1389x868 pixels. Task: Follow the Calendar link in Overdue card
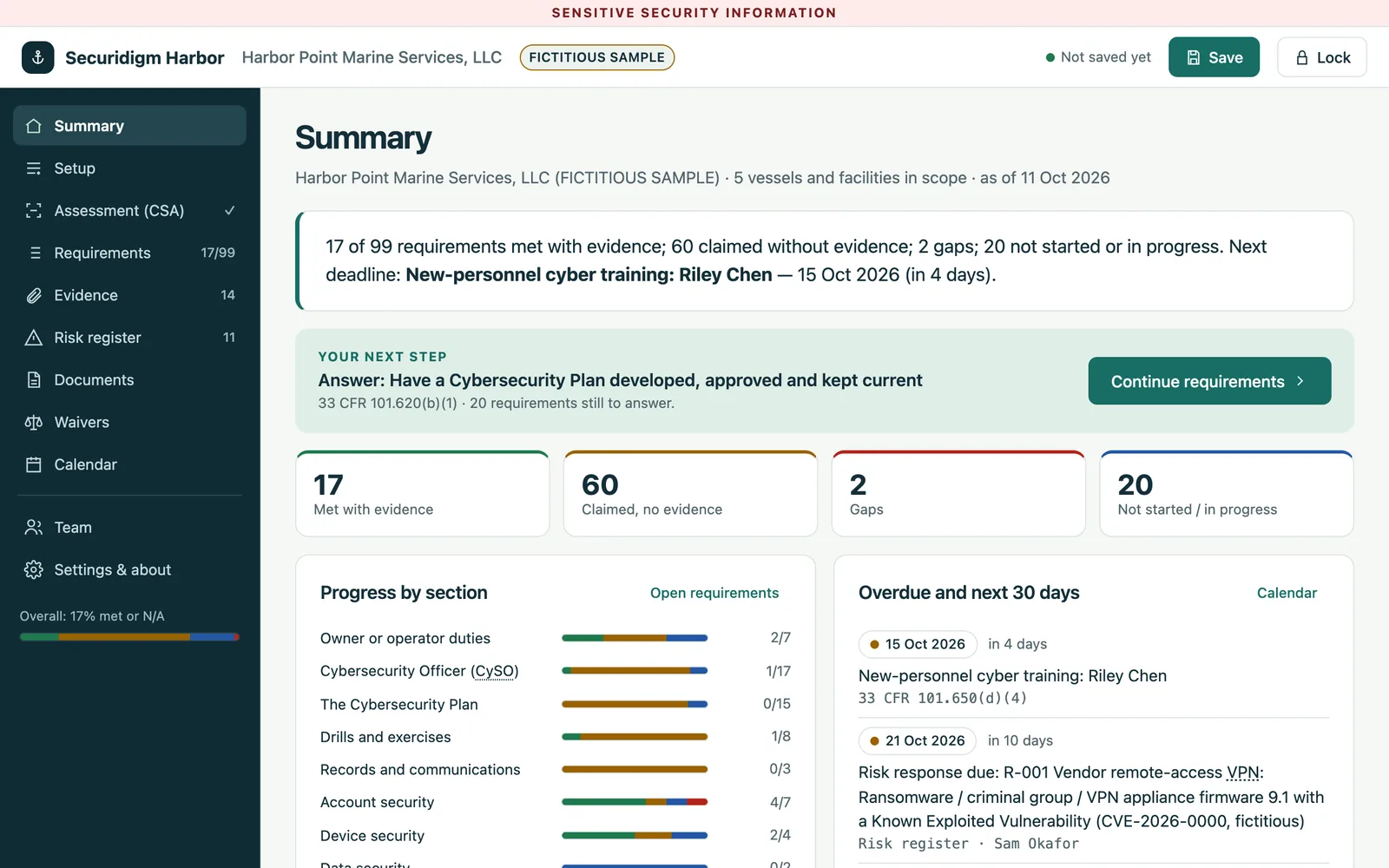tap(1287, 593)
